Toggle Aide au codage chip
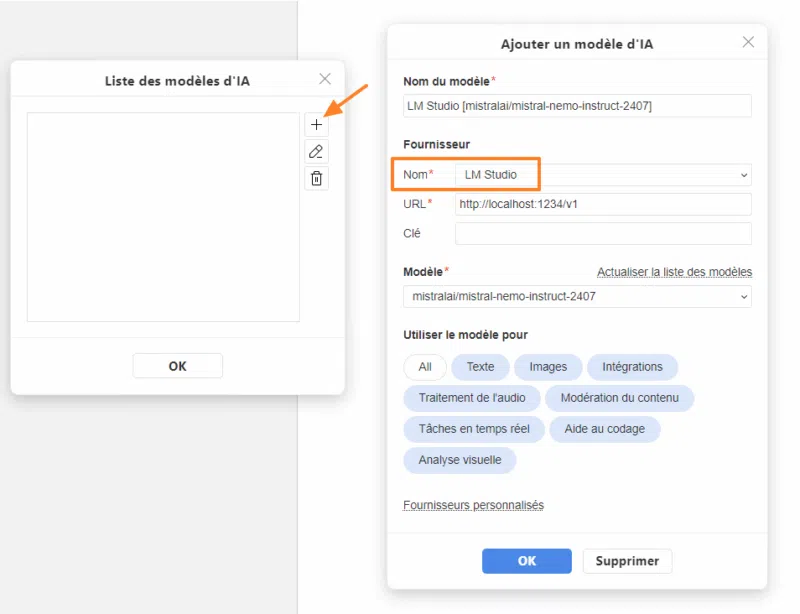This screenshot has width=800, height=614. (x=604, y=429)
